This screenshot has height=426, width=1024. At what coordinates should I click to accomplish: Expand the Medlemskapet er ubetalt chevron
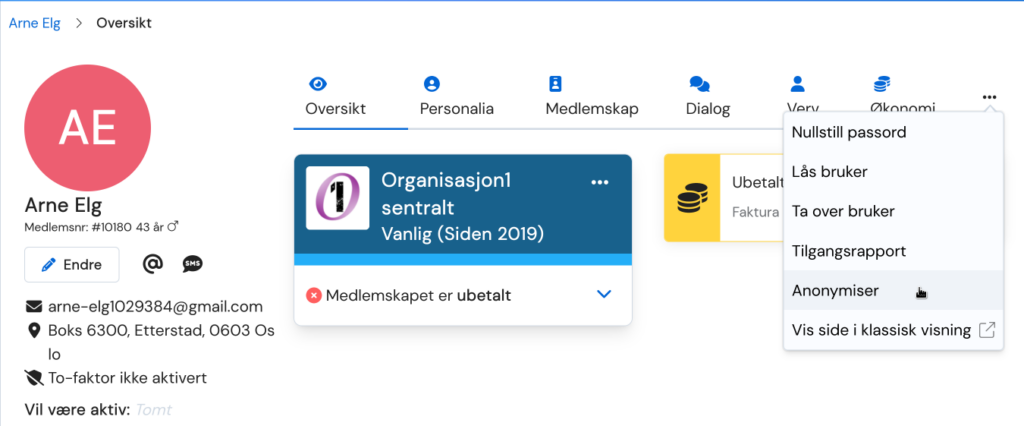pos(604,295)
